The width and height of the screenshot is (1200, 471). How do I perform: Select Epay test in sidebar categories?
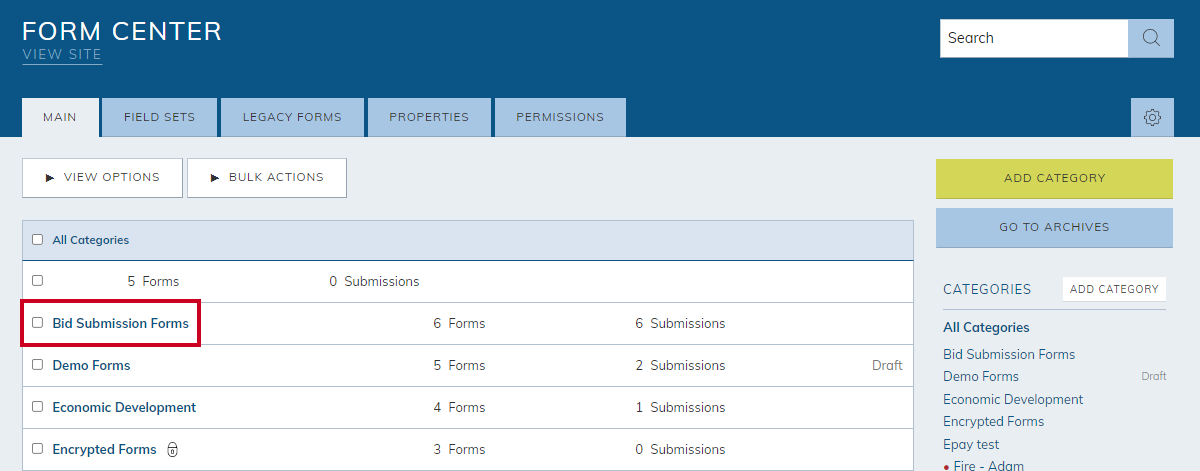(971, 444)
